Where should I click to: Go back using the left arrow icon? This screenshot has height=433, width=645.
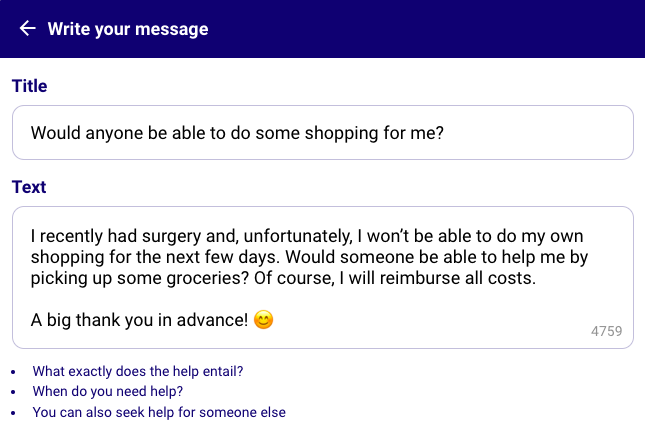[28, 28]
